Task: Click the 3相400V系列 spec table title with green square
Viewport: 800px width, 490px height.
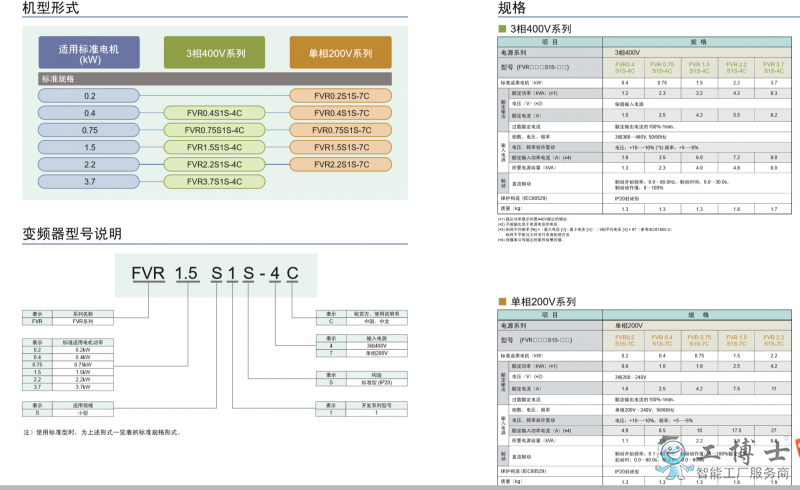Action: [535, 29]
